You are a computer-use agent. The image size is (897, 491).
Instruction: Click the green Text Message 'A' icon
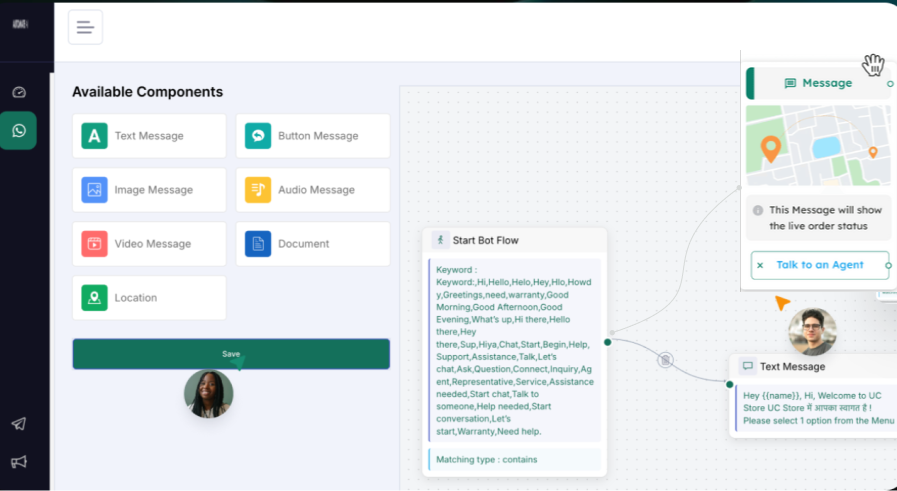[94, 136]
